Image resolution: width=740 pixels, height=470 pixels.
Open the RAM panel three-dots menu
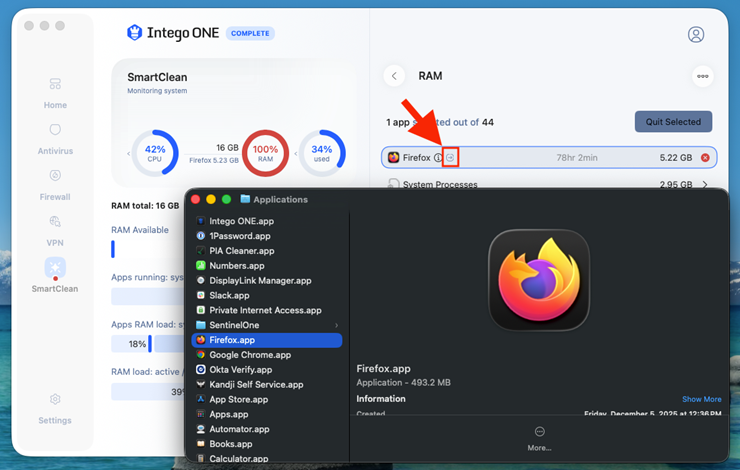[702, 76]
